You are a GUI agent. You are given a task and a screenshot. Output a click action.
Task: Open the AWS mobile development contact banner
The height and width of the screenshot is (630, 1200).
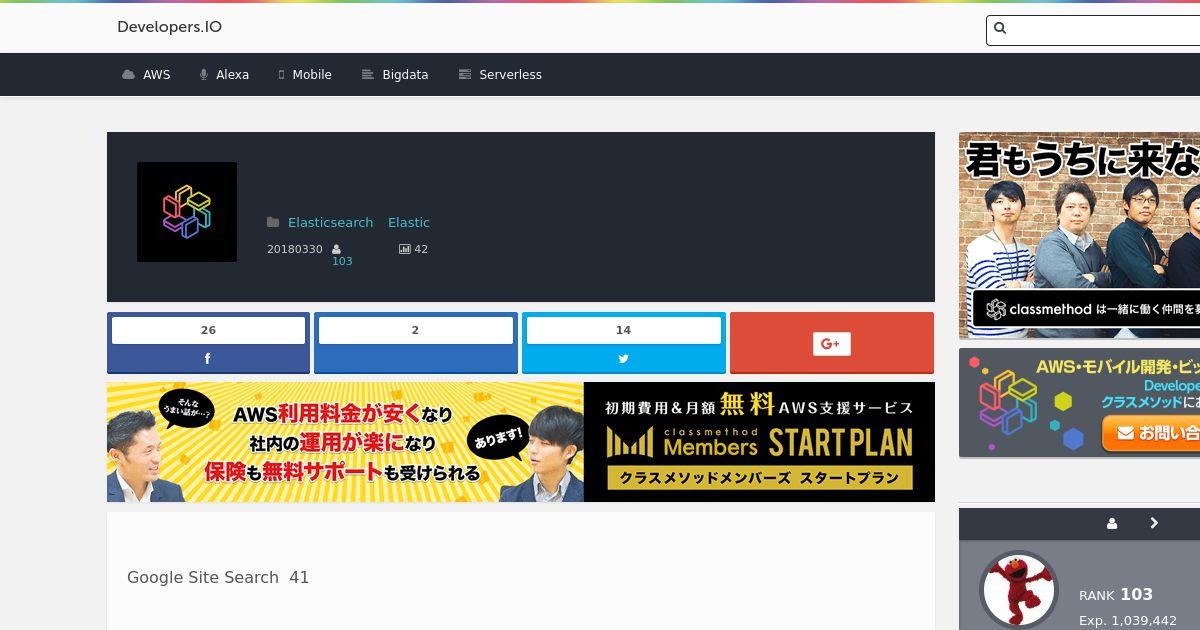1080,403
